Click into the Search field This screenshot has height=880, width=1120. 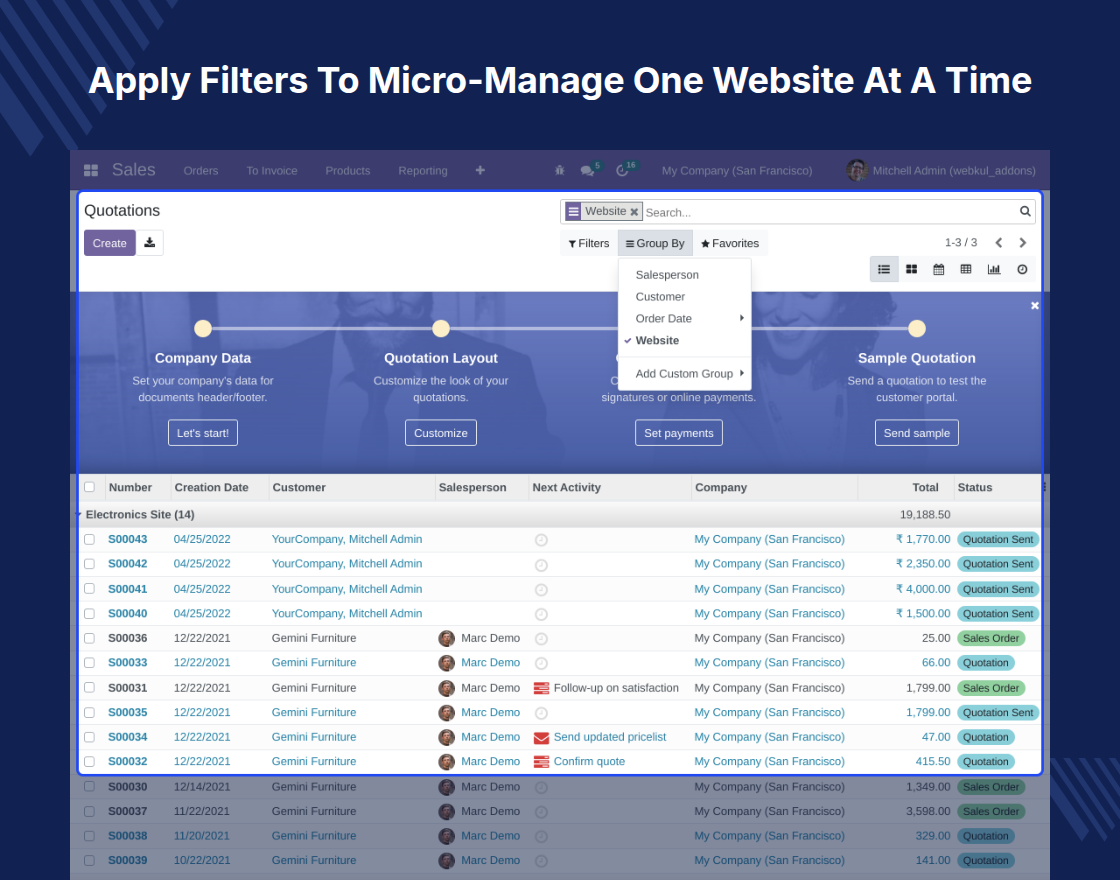point(829,212)
